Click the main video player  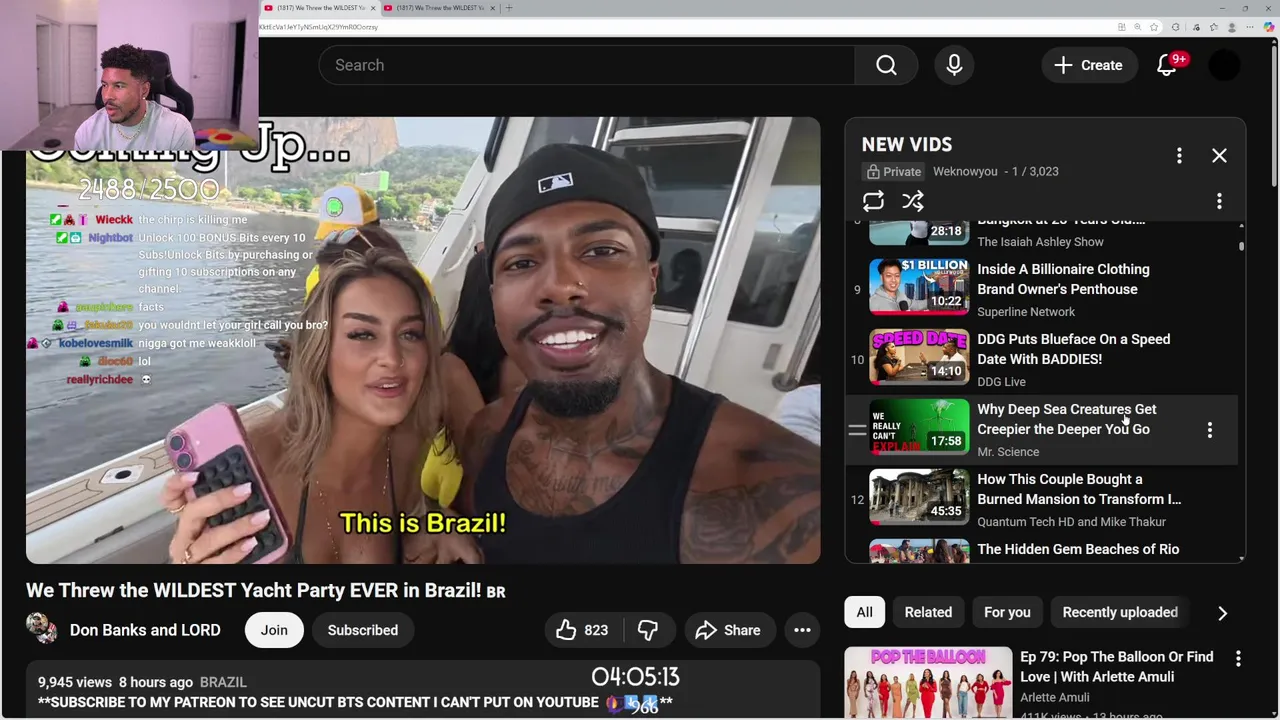point(423,340)
